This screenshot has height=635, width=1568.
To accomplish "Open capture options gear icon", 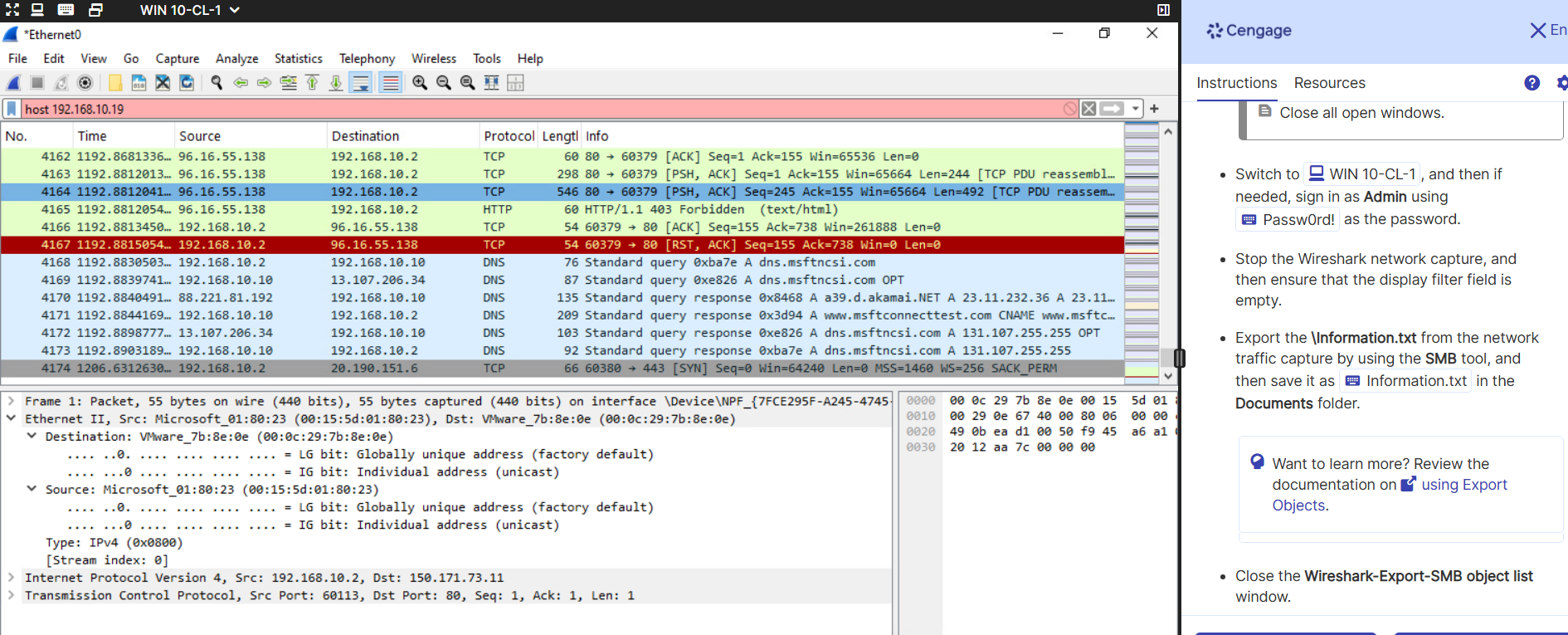I will point(85,82).
